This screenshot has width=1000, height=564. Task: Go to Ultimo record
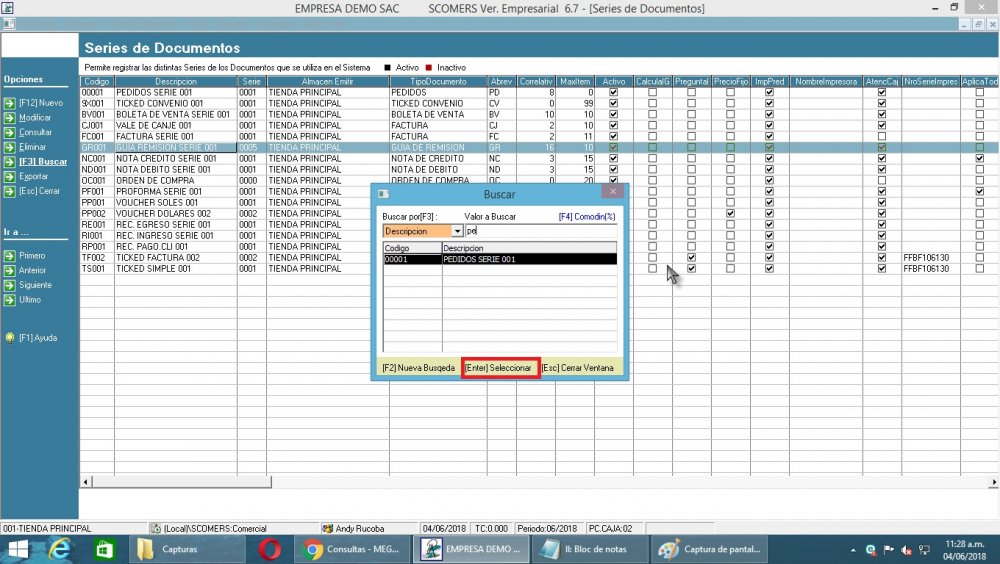pos(30,300)
